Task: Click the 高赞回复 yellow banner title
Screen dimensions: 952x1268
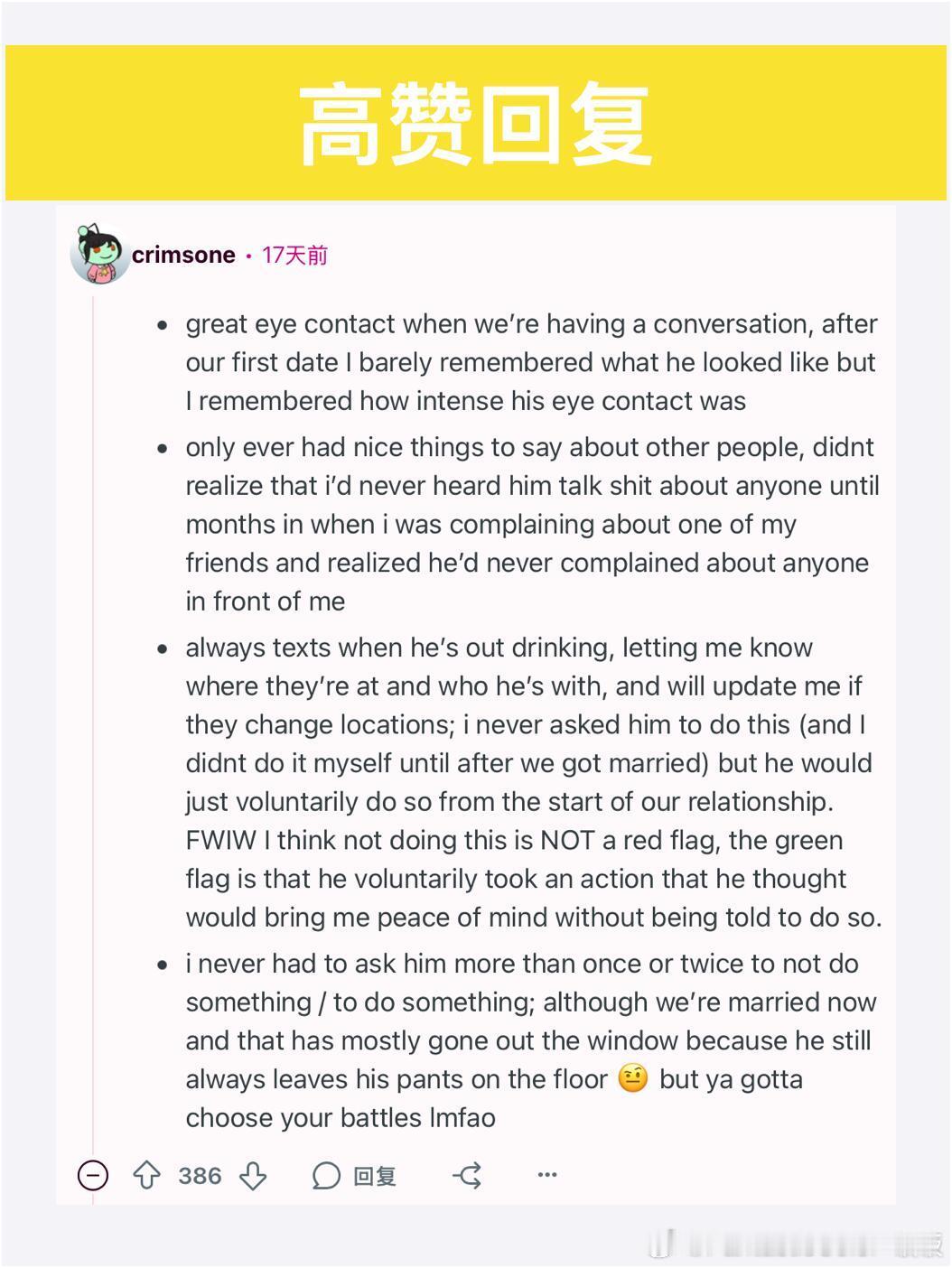Action: [475, 123]
